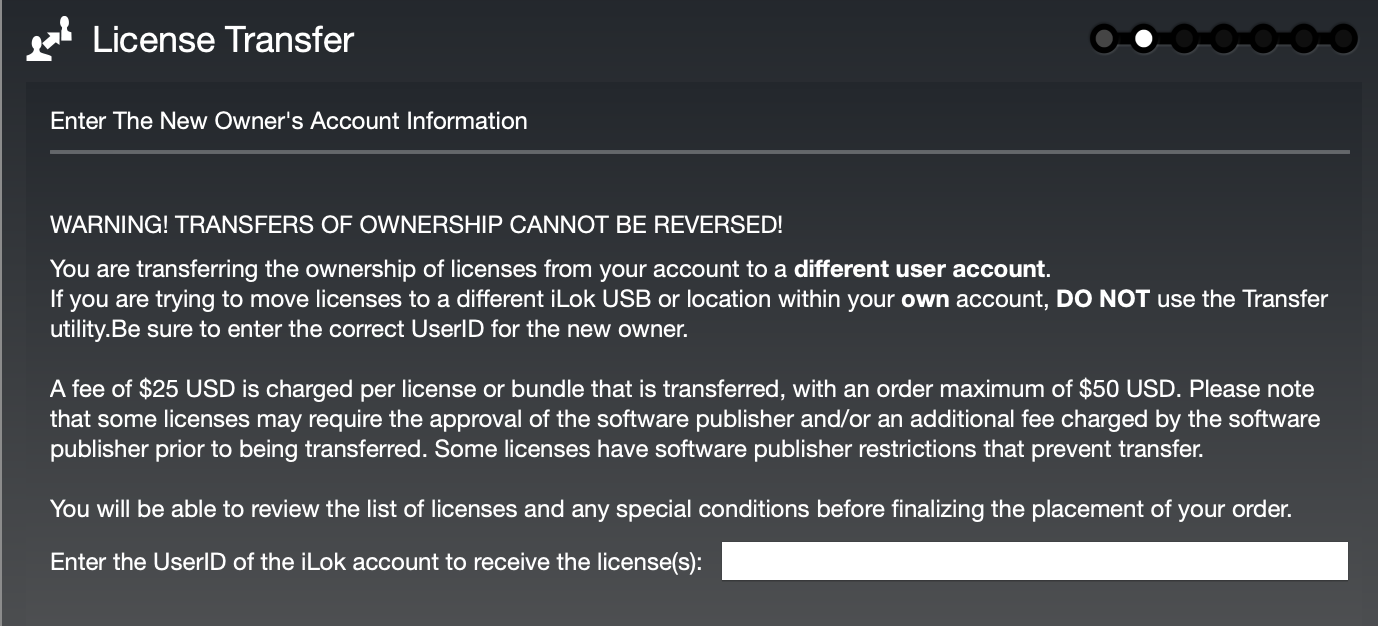Click the divider line under the heading
This screenshot has width=1378, height=626.
pos(699,152)
